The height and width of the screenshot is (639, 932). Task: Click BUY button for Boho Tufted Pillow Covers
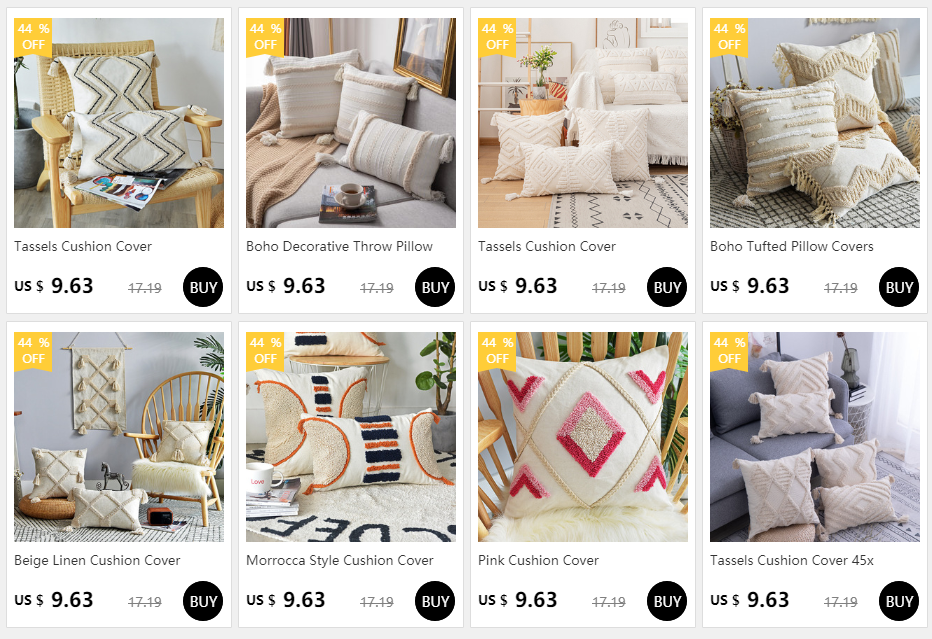899,287
